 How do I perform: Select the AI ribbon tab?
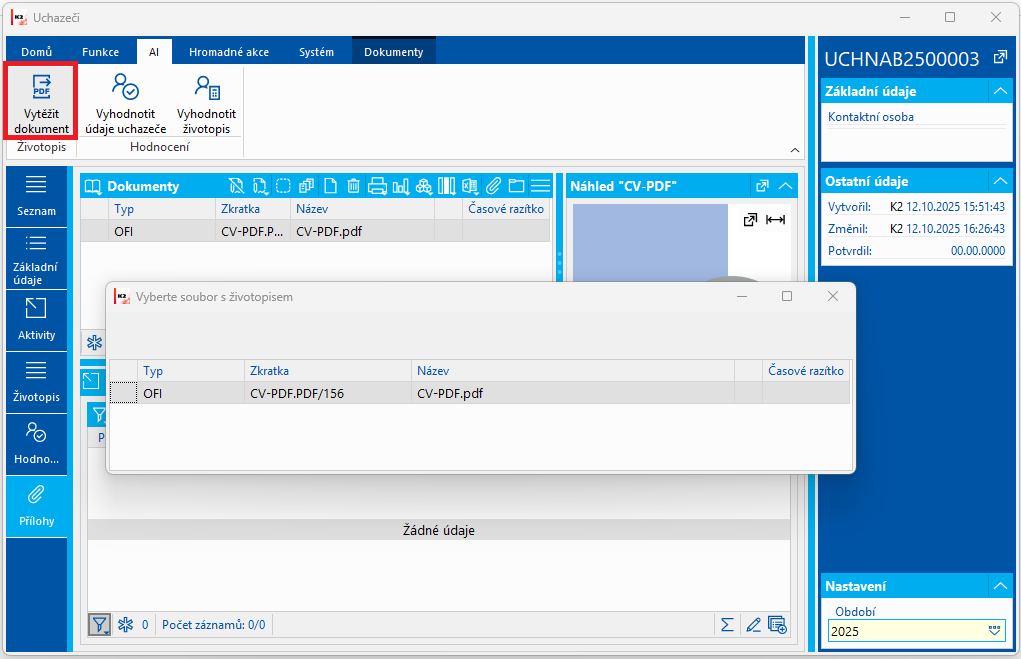tap(154, 52)
